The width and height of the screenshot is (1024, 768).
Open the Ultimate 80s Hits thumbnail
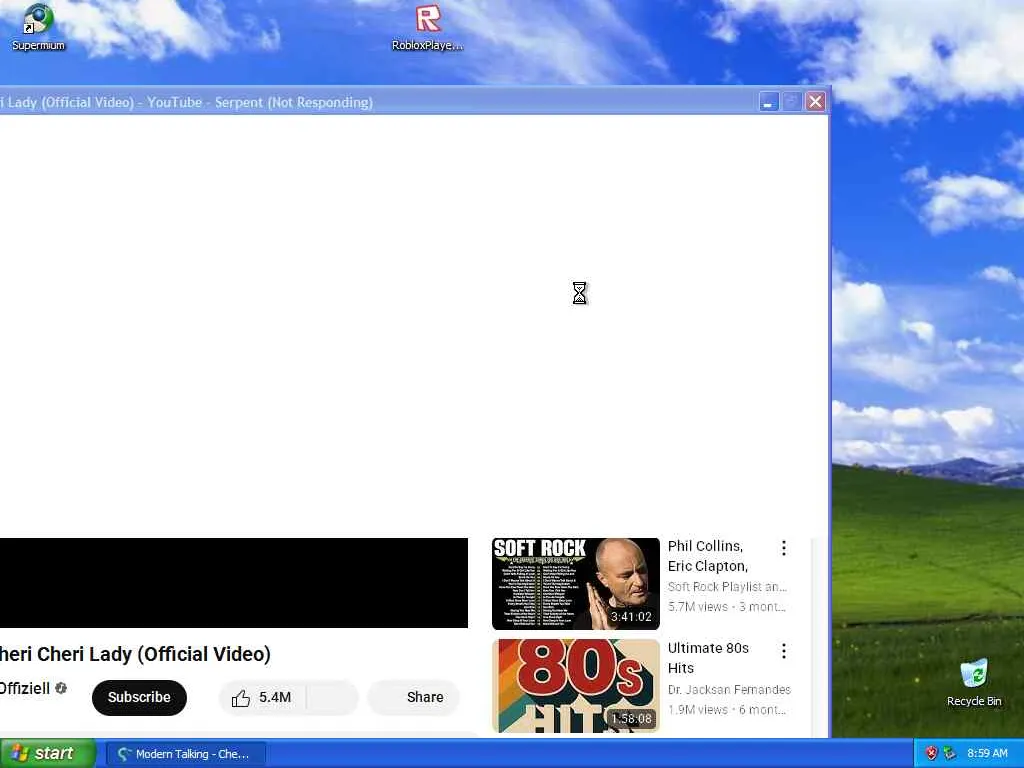pyautogui.click(x=575, y=686)
